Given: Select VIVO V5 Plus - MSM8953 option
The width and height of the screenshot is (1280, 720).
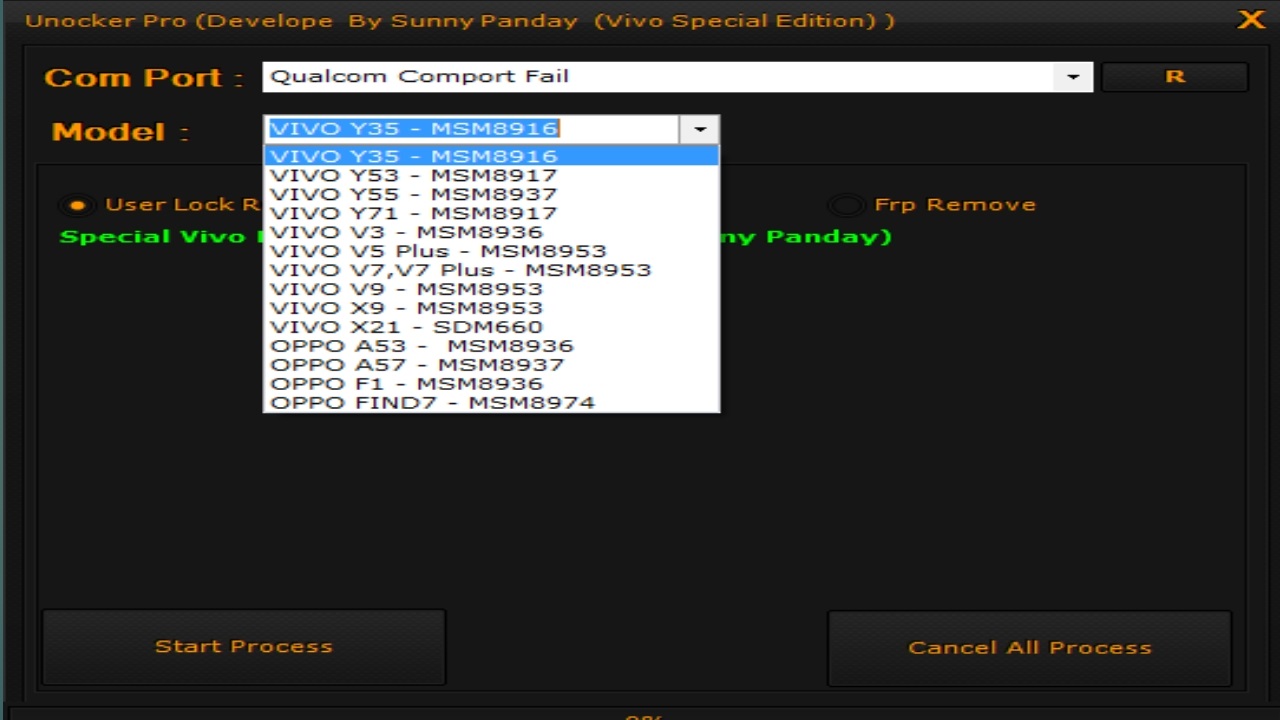Looking at the screenshot, I should (491, 251).
